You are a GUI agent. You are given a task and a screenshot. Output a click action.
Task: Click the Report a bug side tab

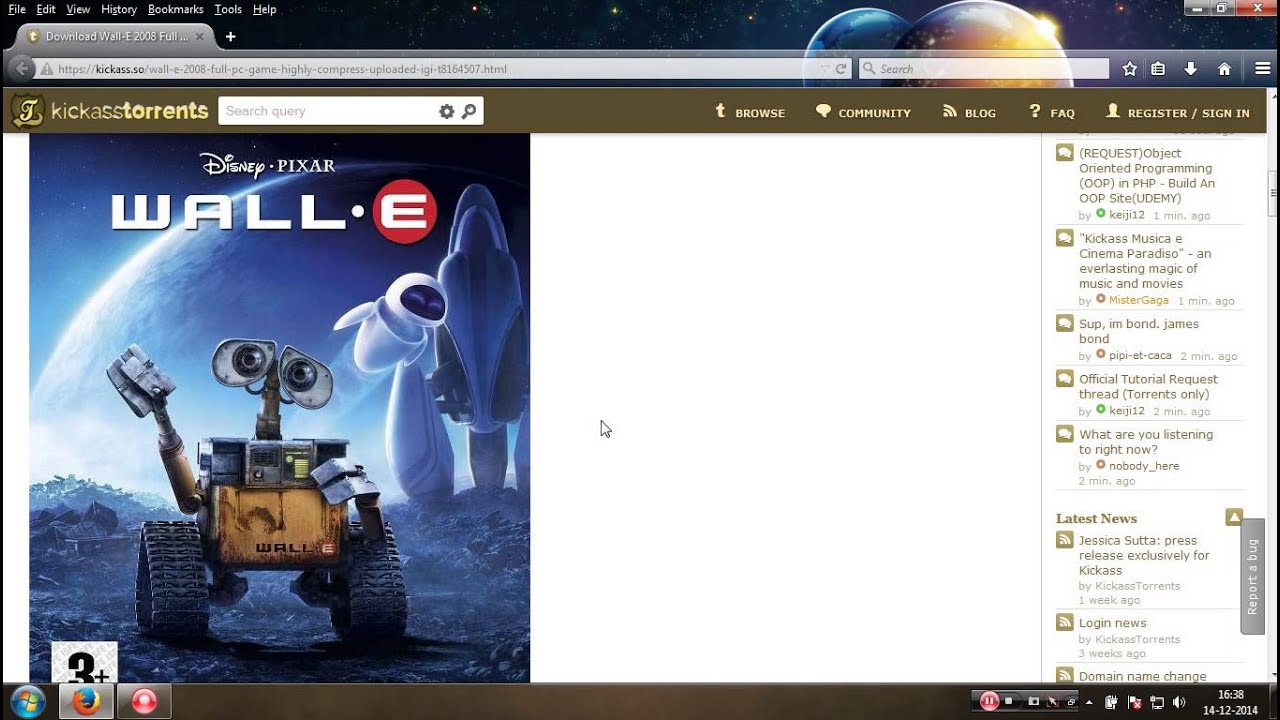point(1253,576)
